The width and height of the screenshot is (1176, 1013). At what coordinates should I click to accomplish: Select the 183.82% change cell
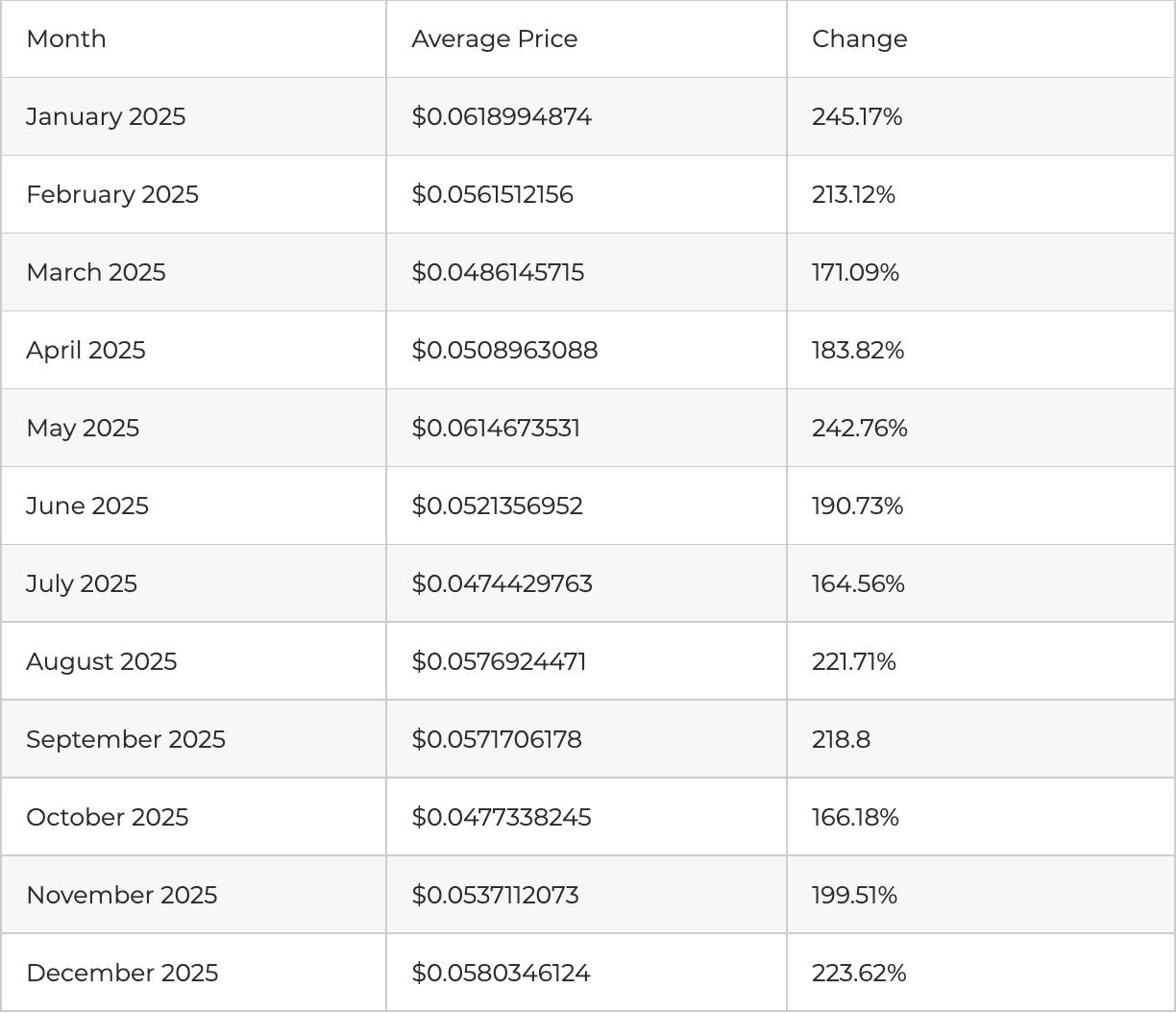(858, 351)
